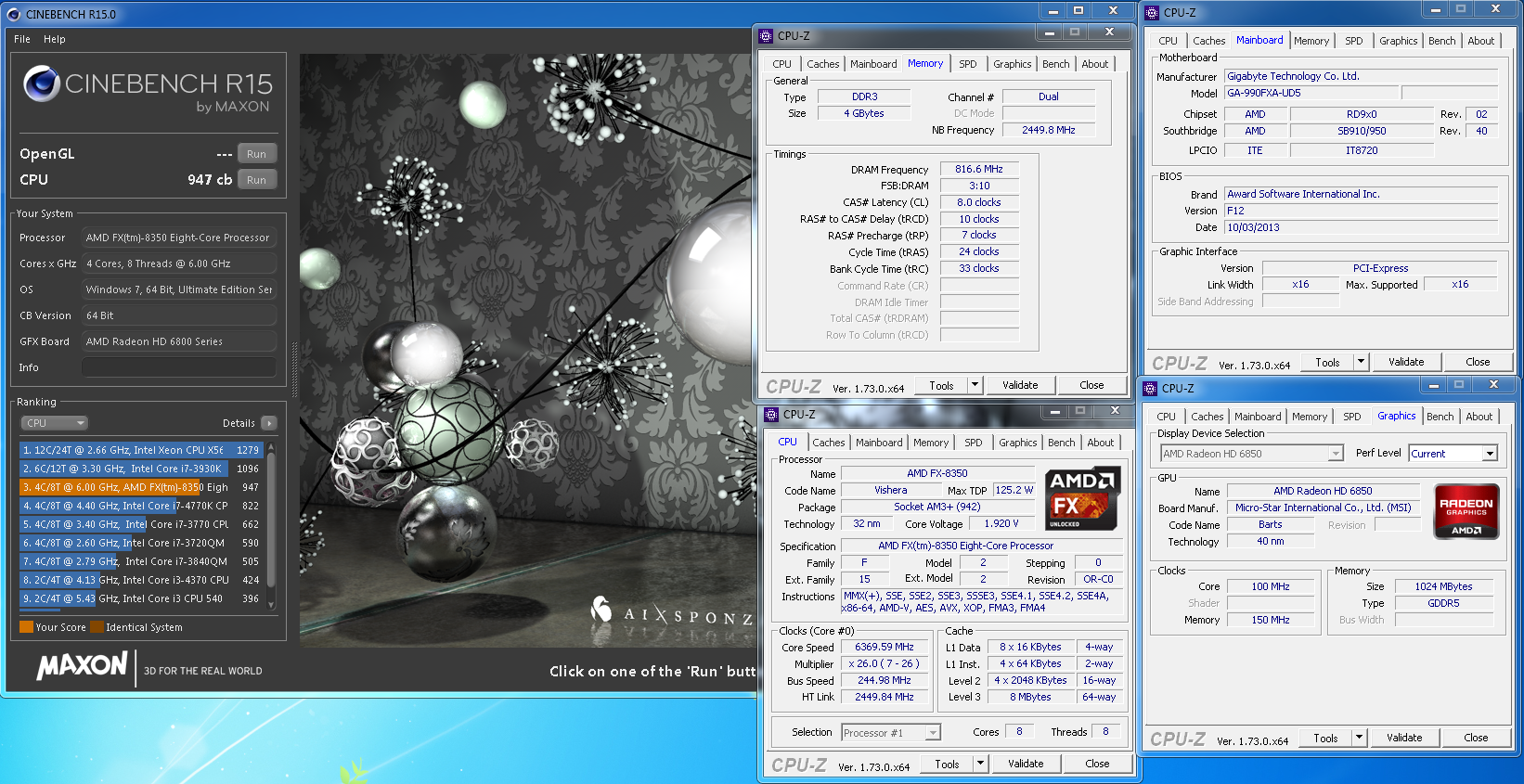1524x784 pixels.
Task: Click Core Speed value 6369.59 MHz
Action: click(x=885, y=648)
